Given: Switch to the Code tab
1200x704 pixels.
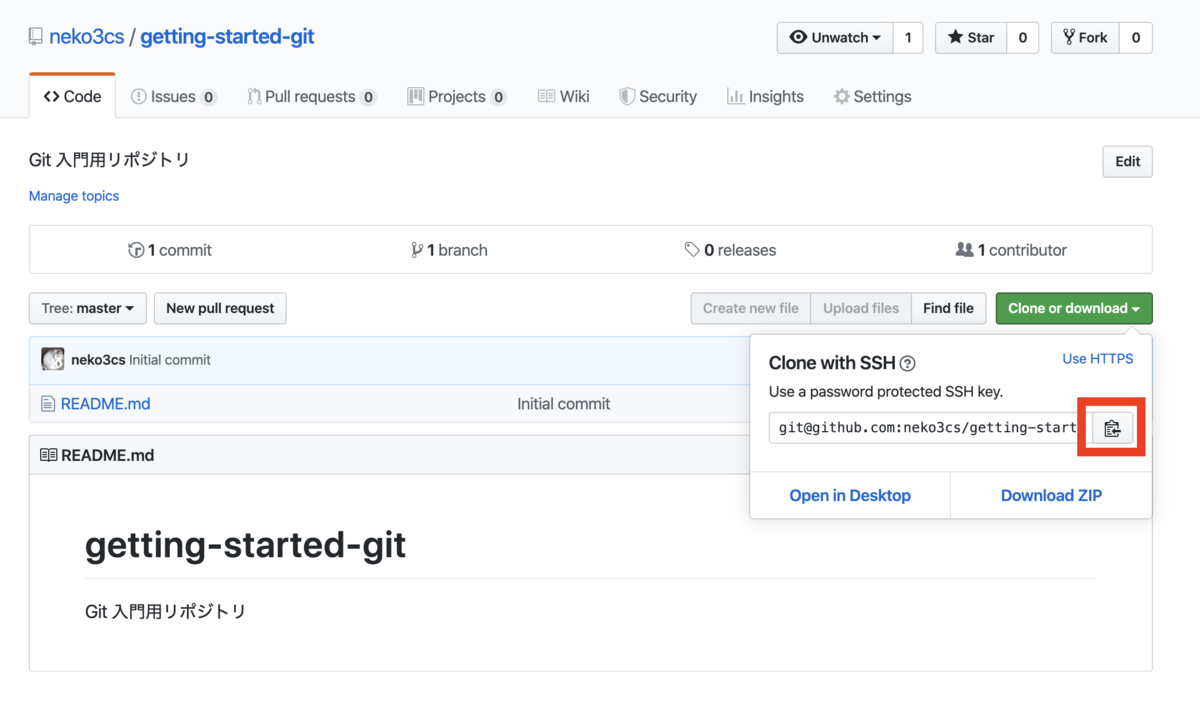Looking at the screenshot, I should pos(72,96).
